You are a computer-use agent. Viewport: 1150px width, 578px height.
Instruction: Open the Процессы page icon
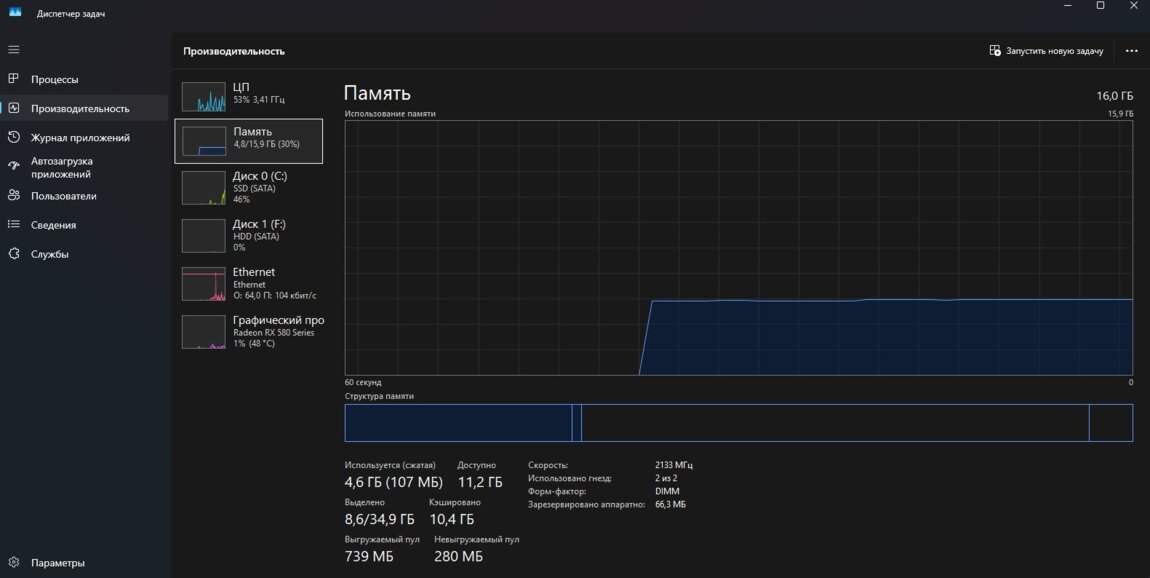pyautogui.click(x=13, y=79)
